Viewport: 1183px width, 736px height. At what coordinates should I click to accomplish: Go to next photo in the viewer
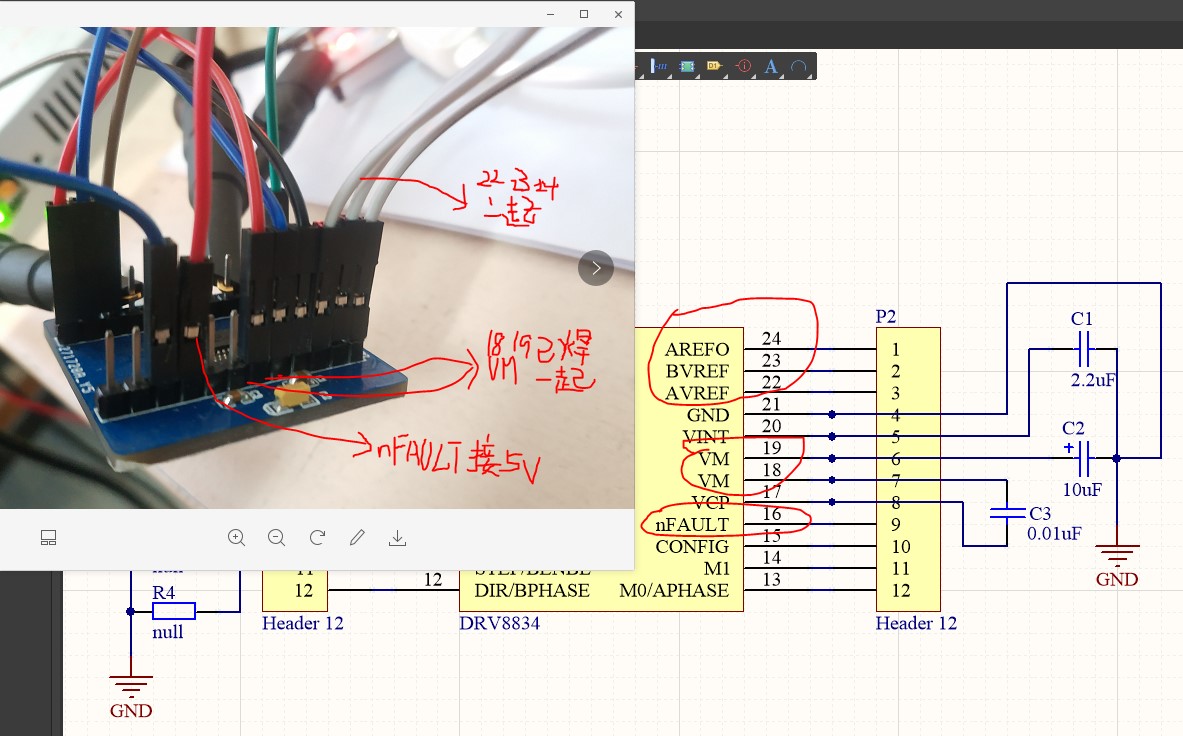(x=595, y=268)
